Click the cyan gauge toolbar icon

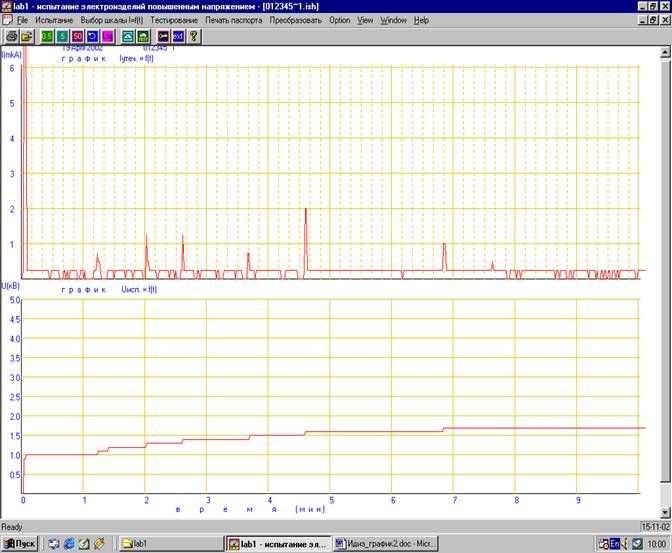(x=128, y=36)
